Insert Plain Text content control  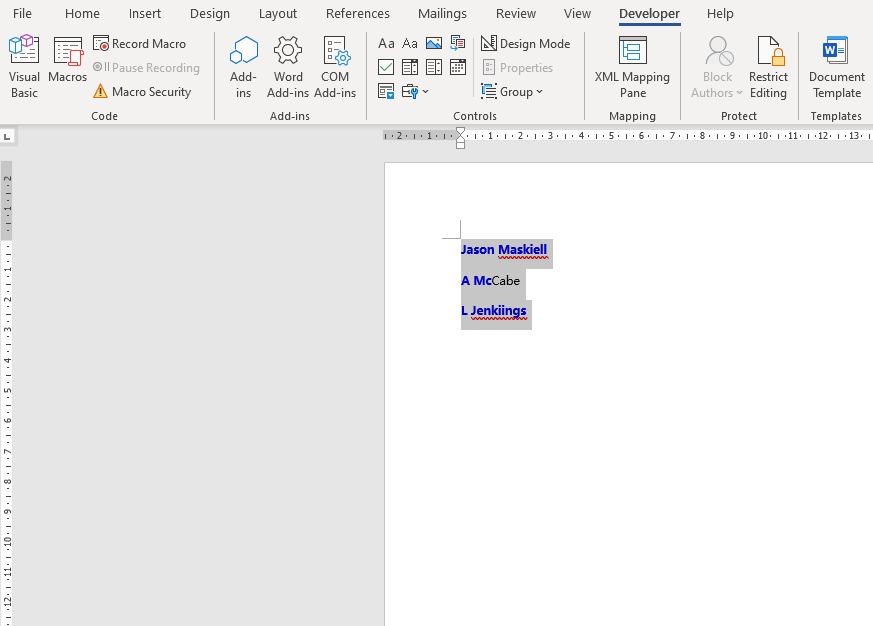coord(410,43)
